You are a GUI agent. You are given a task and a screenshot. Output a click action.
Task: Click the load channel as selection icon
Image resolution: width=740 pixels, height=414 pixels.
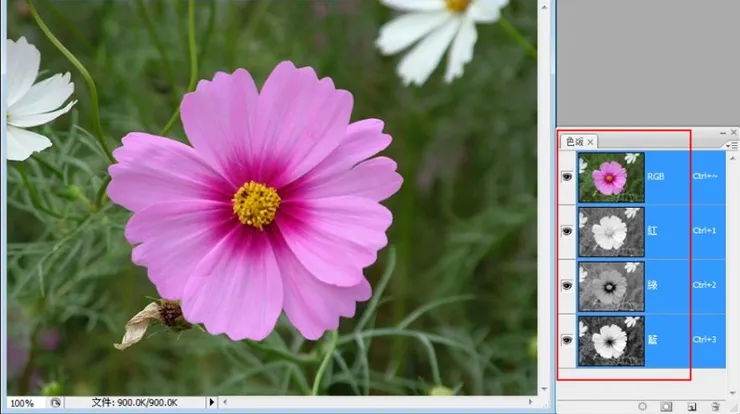[642, 407]
